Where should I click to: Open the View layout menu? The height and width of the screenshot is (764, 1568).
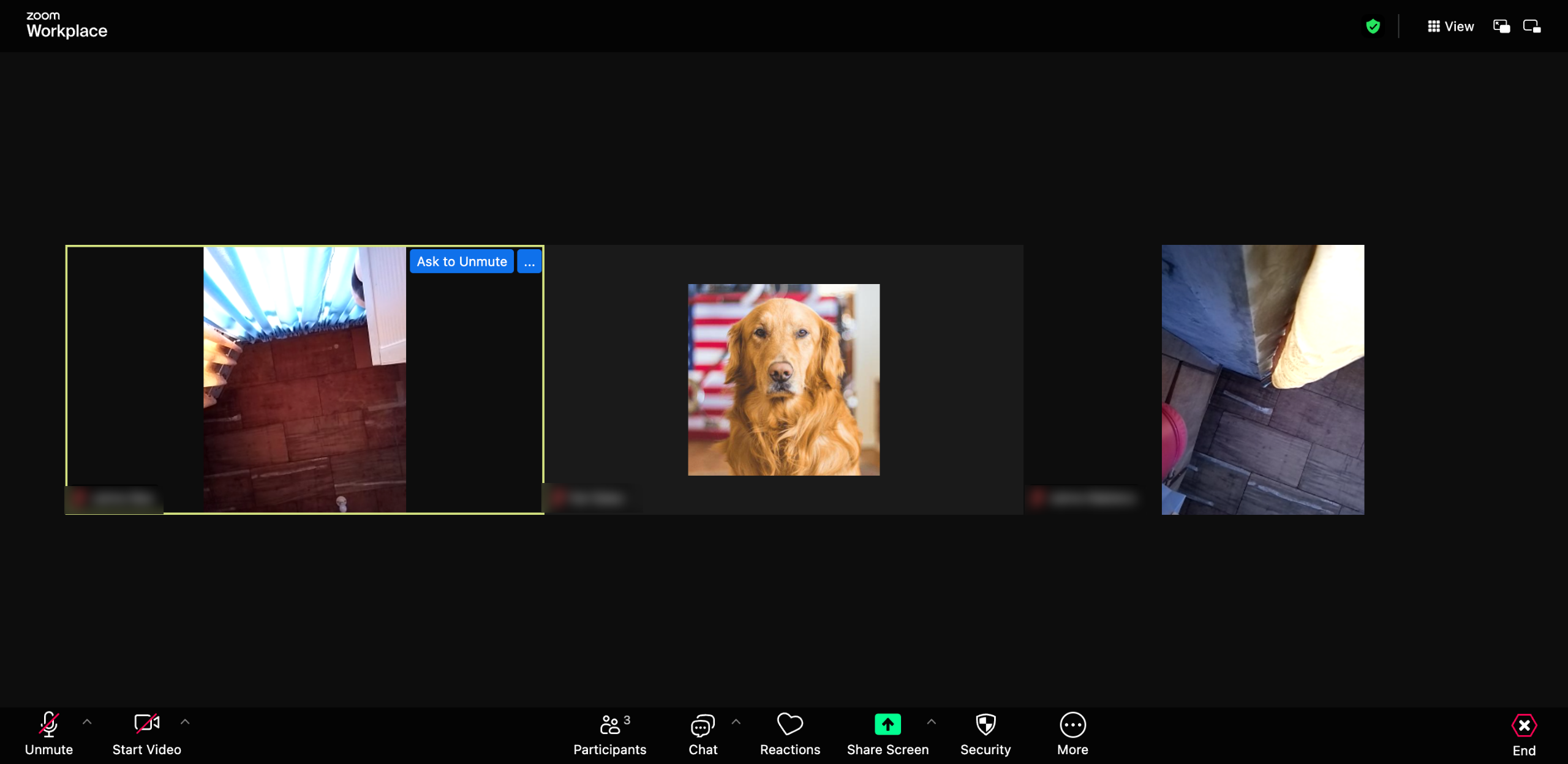pos(1450,26)
